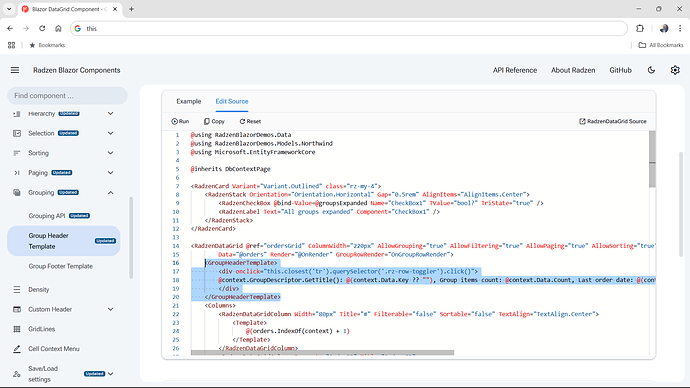Click the Cell Context Menu icon
The image size is (690, 388).
[x=17, y=349]
